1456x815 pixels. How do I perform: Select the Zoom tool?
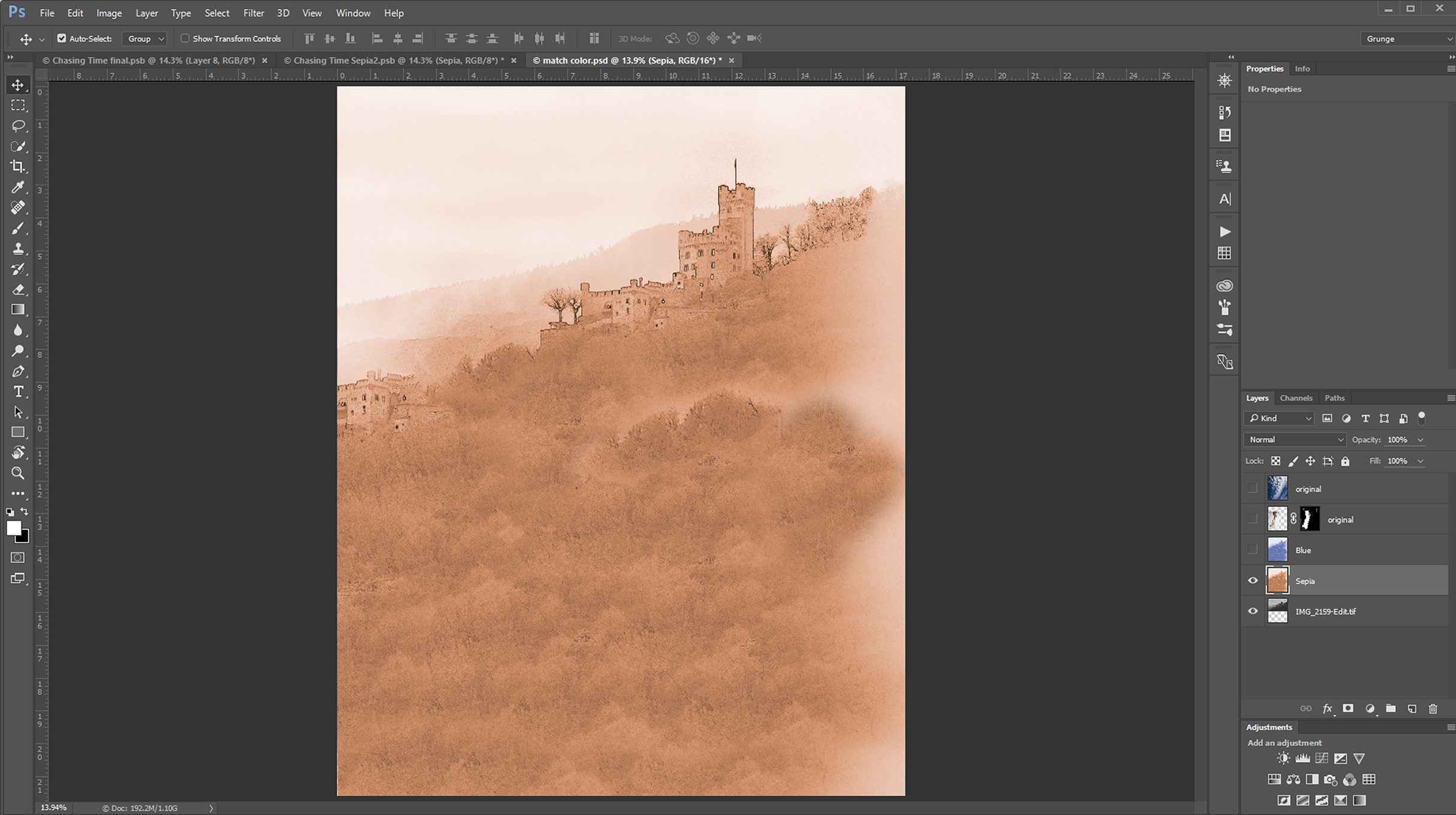click(x=18, y=473)
